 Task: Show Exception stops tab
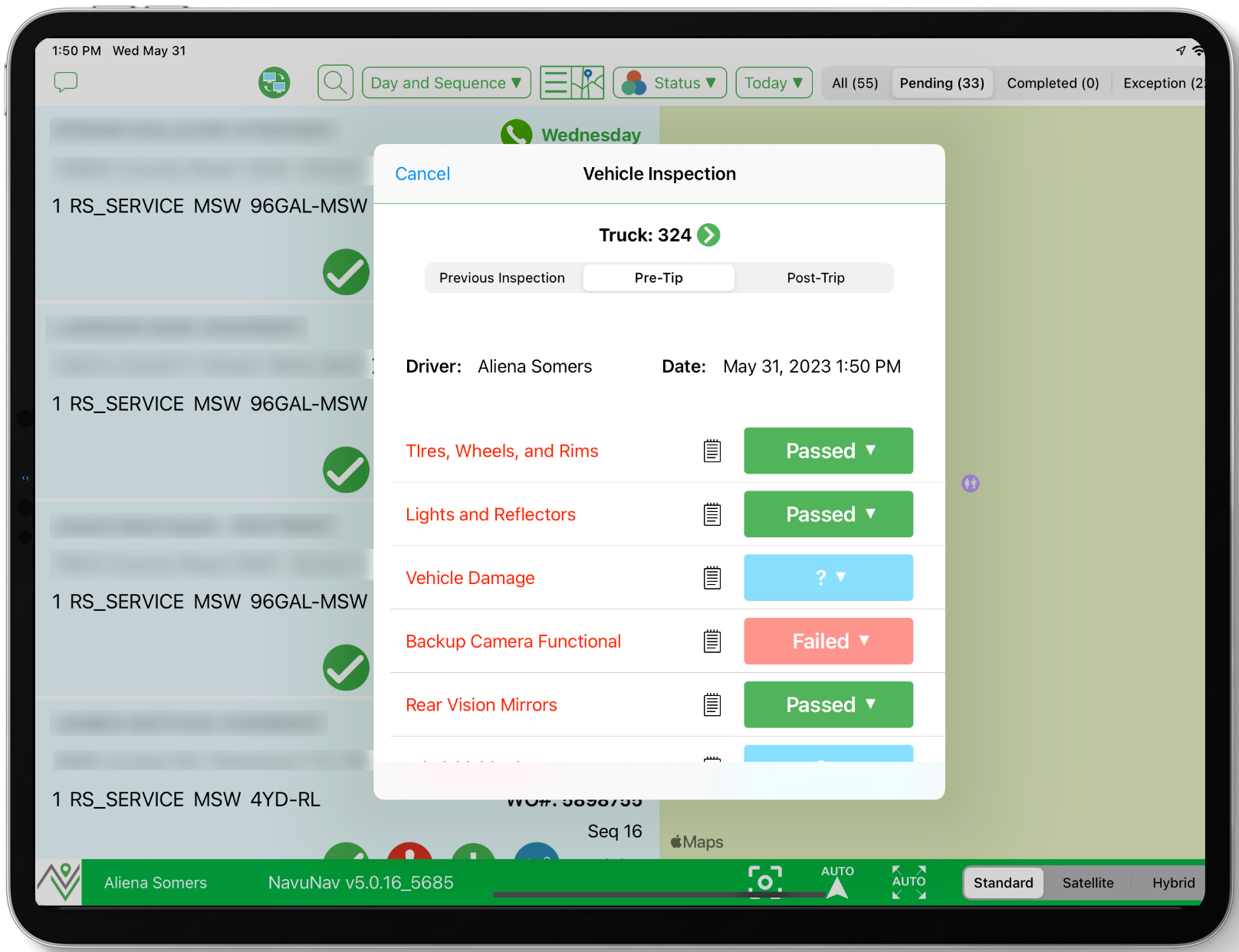click(x=1162, y=83)
